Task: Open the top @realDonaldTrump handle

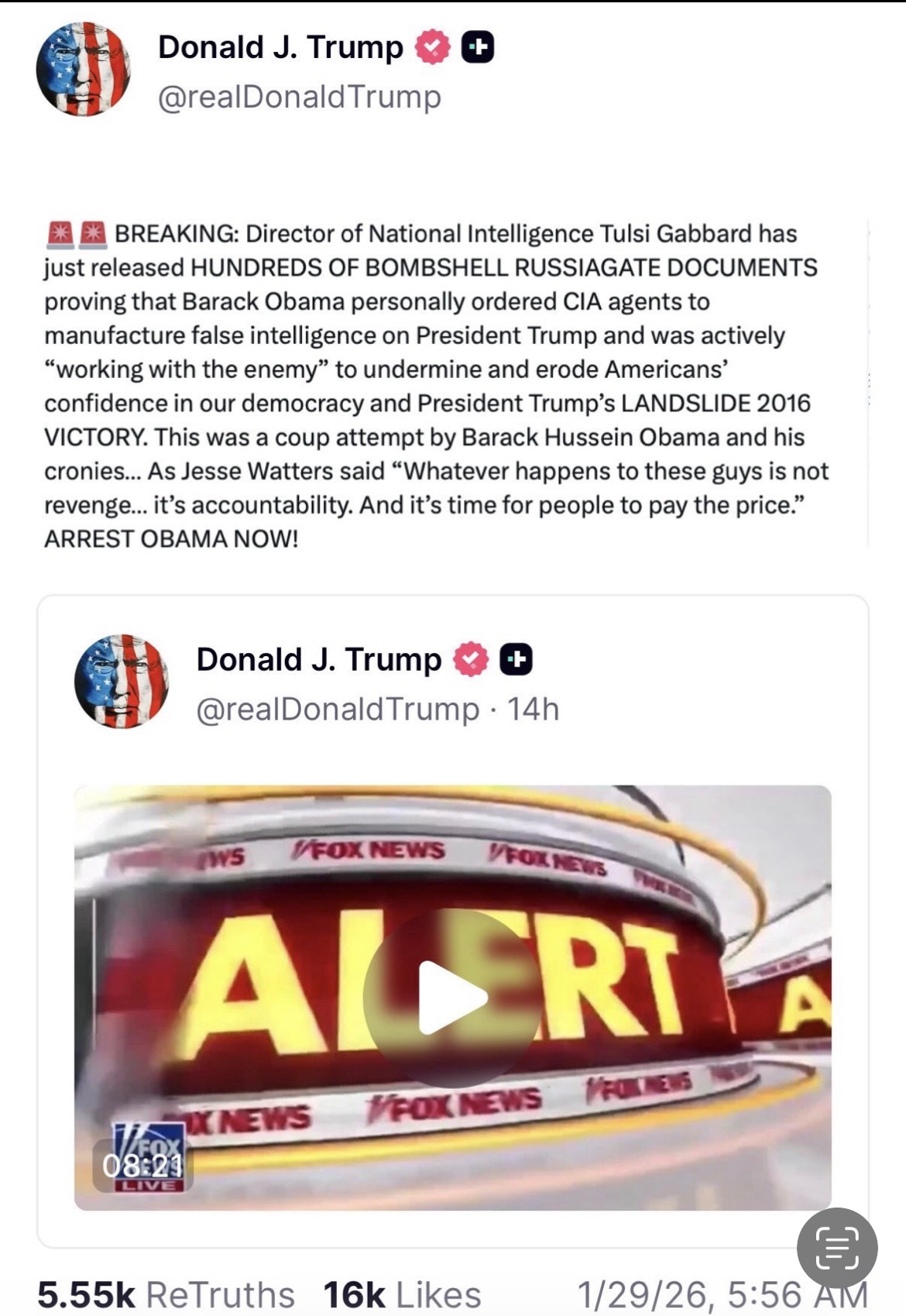Action: coord(300,97)
